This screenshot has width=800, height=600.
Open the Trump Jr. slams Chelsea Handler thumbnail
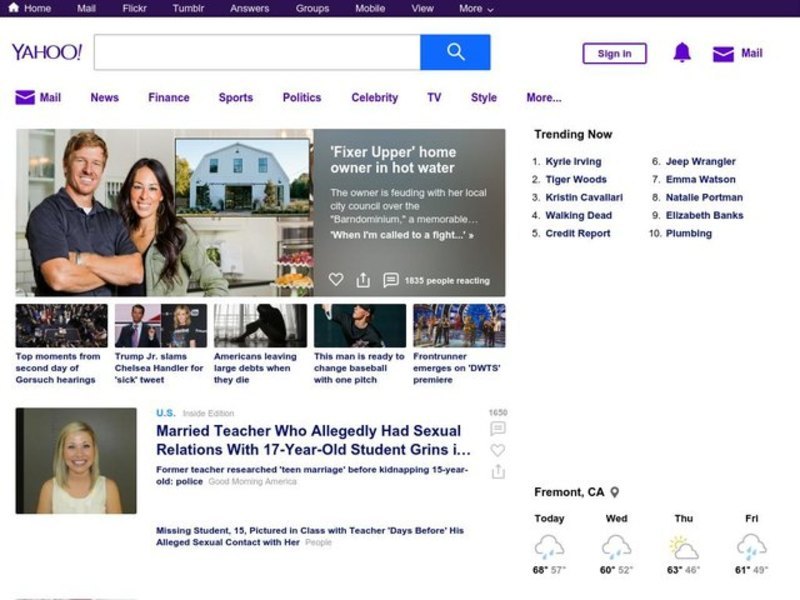(160, 326)
